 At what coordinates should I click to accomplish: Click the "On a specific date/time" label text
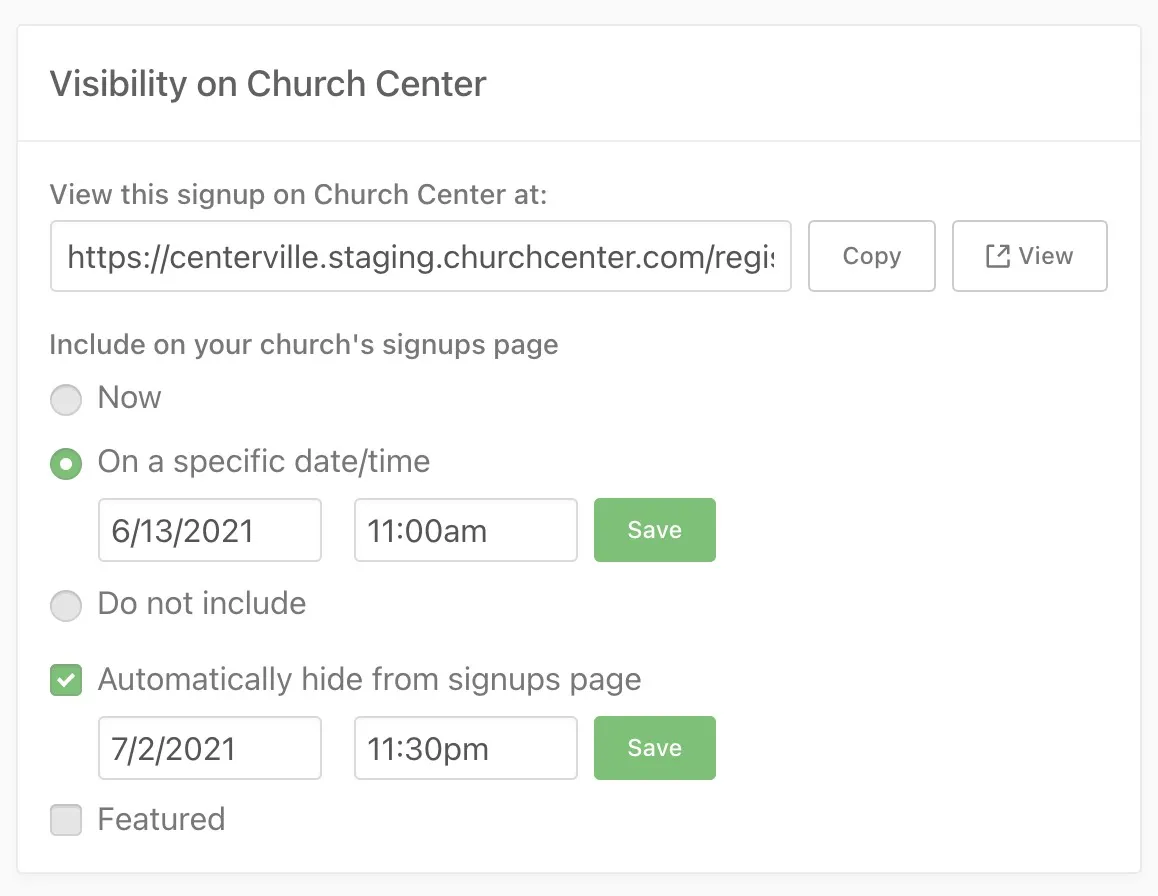pos(264,462)
